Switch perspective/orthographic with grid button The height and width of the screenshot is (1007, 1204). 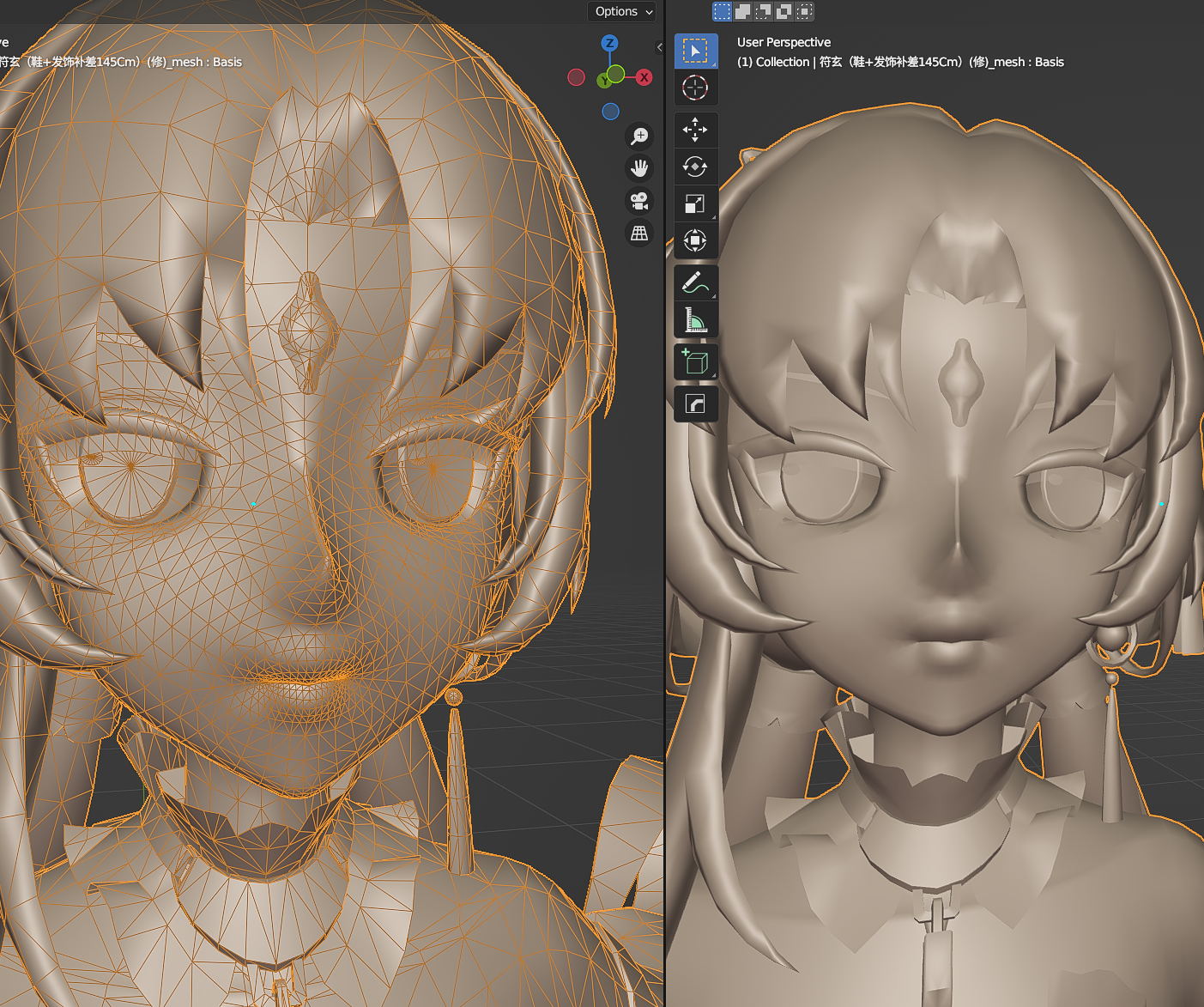[x=639, y=234]
